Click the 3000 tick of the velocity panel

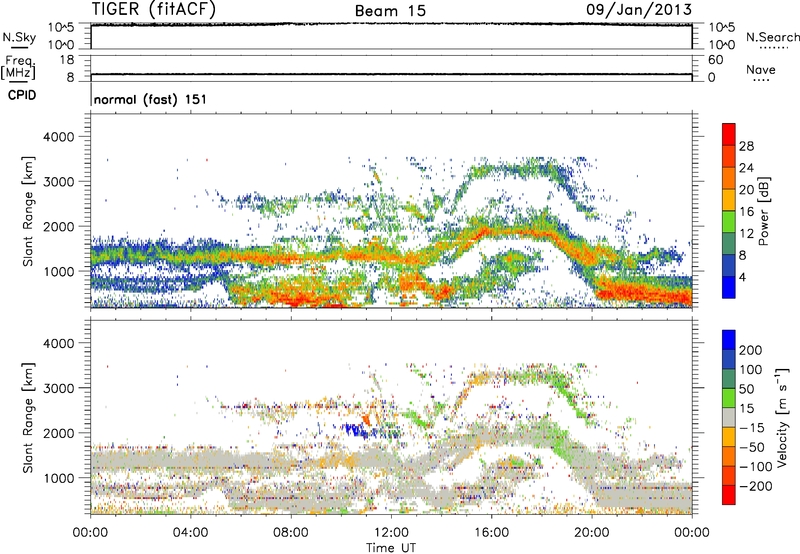click(x=59, y=388)
